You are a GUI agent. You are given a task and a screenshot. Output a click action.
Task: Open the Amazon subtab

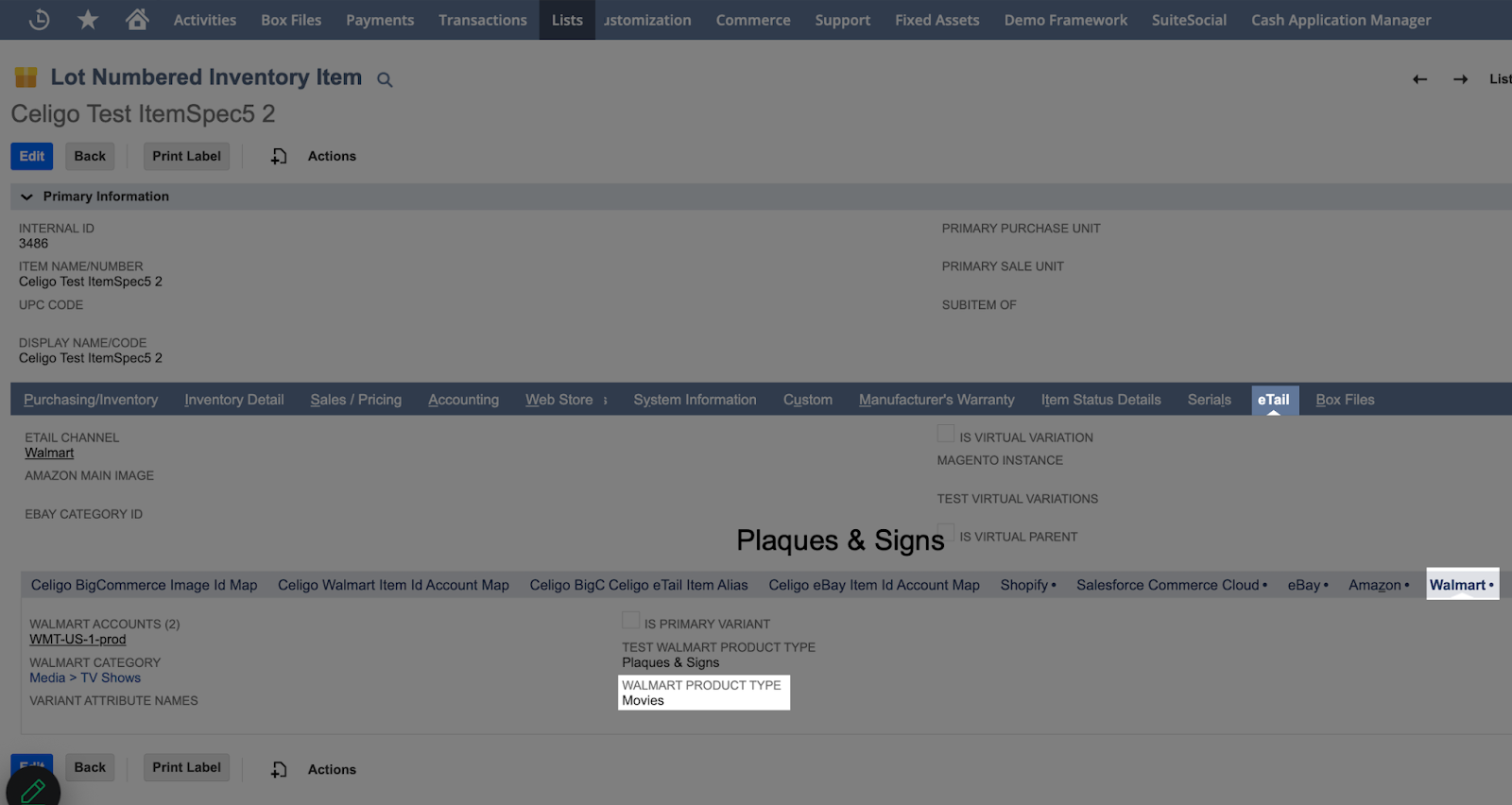(x=1379, y=585)
